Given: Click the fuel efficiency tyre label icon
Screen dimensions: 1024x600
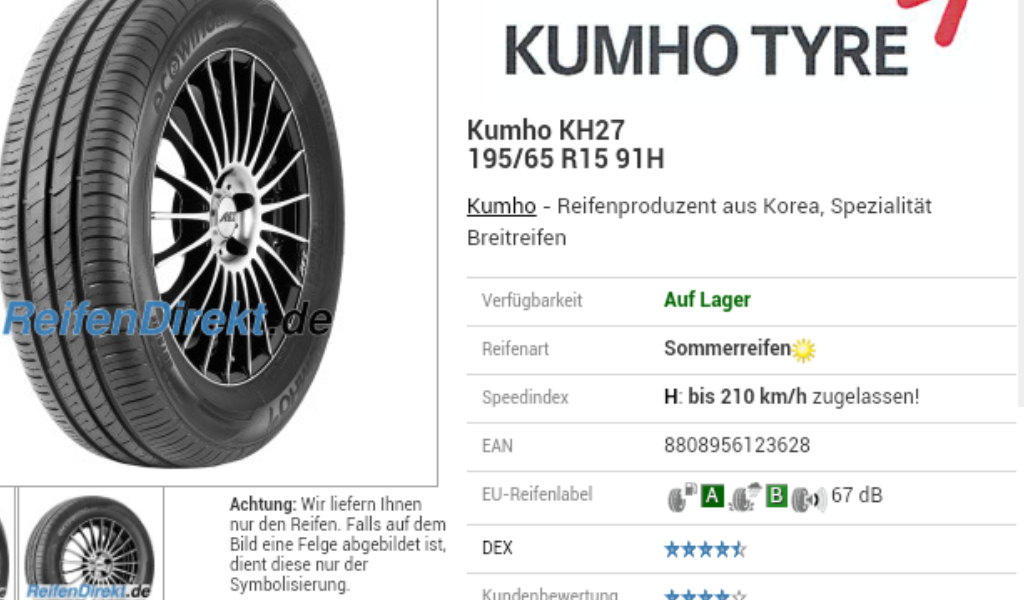Looking at the screenshot, I should pos(682,497).
